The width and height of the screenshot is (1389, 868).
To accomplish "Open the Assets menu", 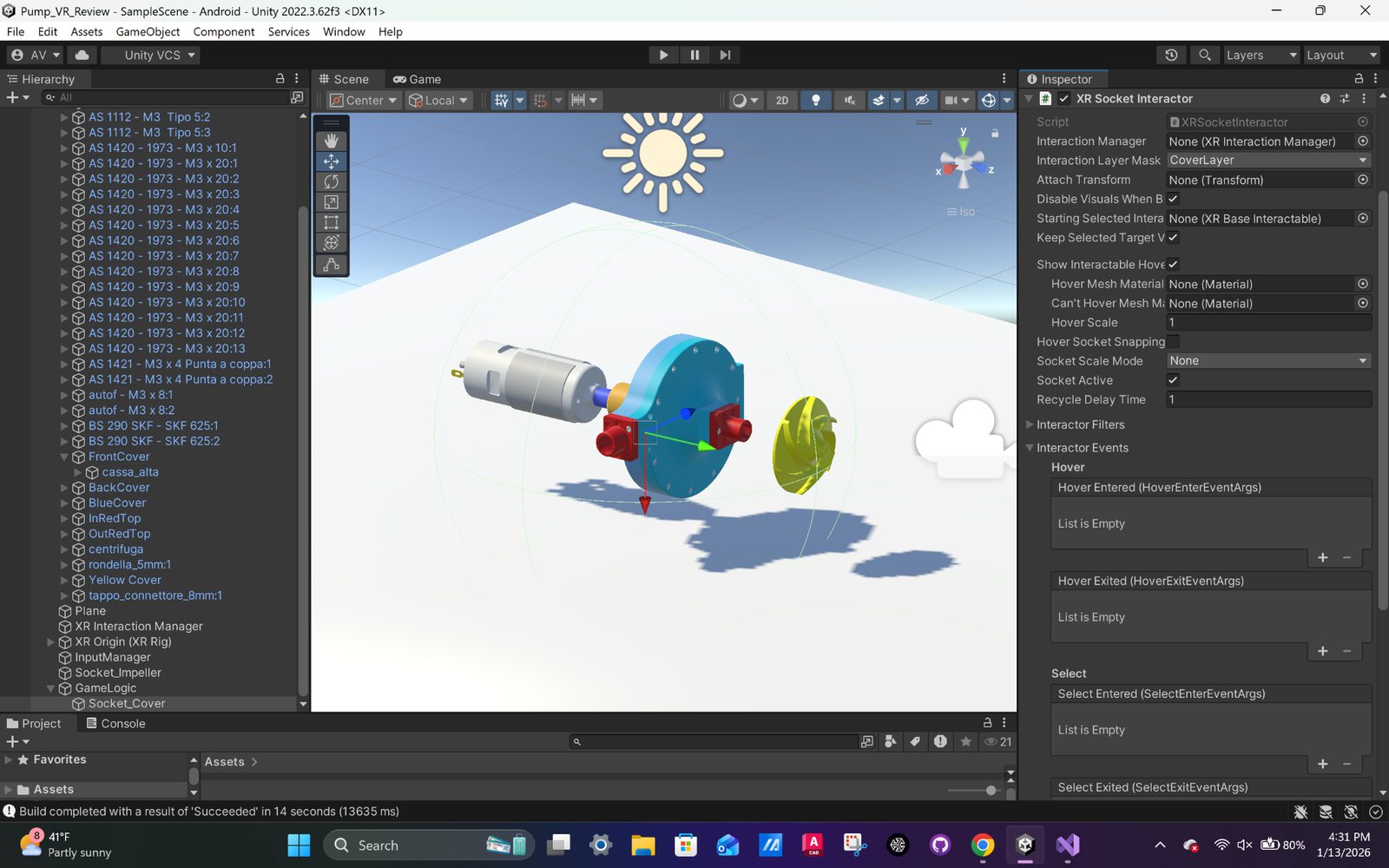I will [87, 31].
